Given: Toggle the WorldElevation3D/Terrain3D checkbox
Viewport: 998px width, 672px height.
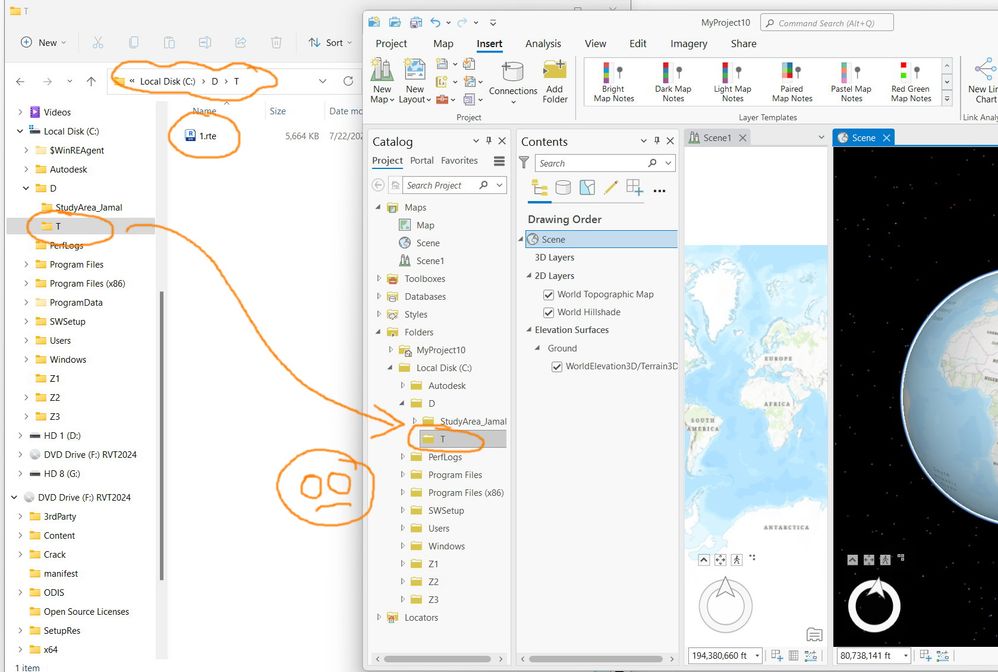Looking at the screenshot, I should click(x=556, y=367).
